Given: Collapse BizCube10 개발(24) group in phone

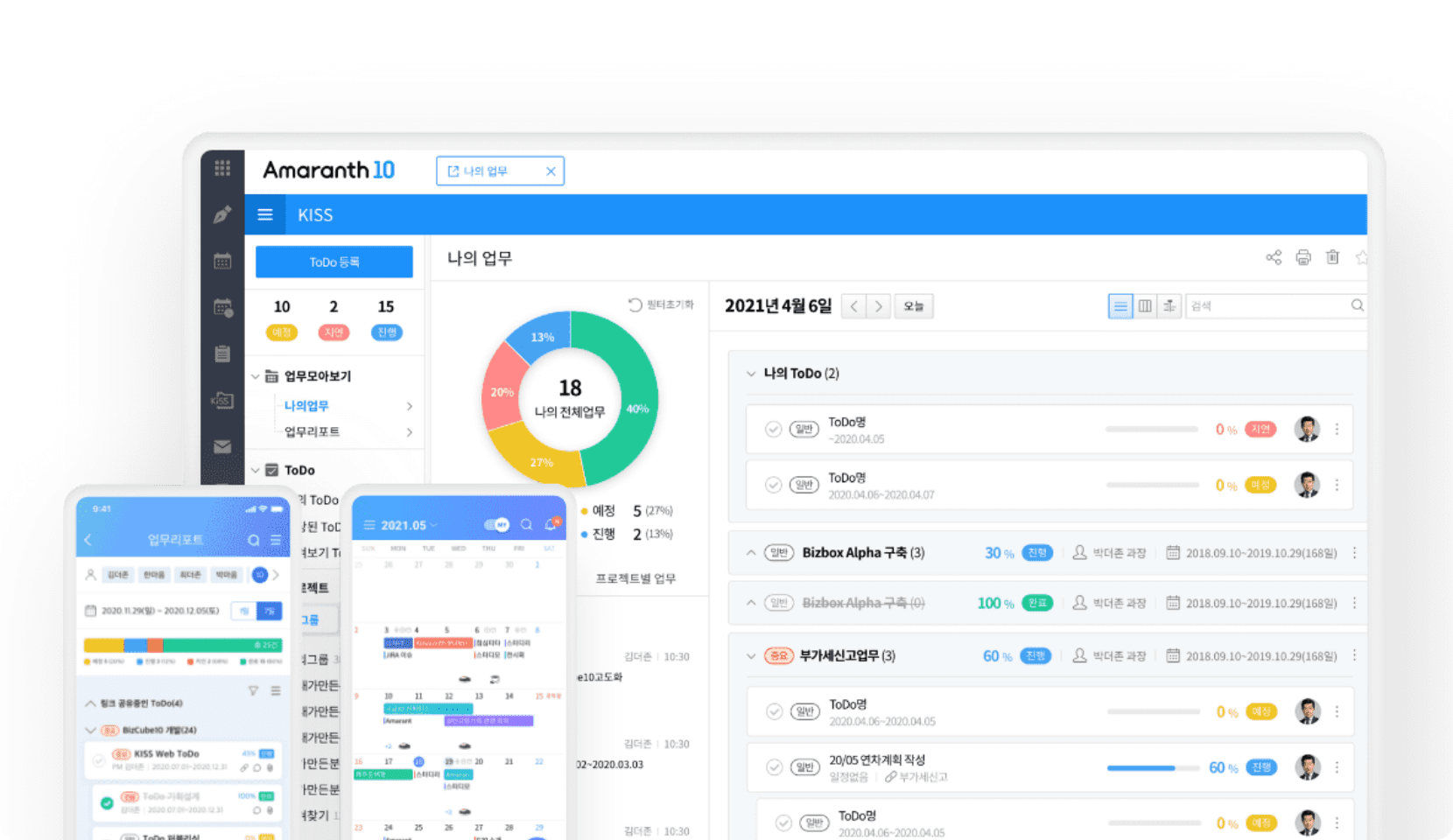Looking at the screenshot, I should coord(90,730).
